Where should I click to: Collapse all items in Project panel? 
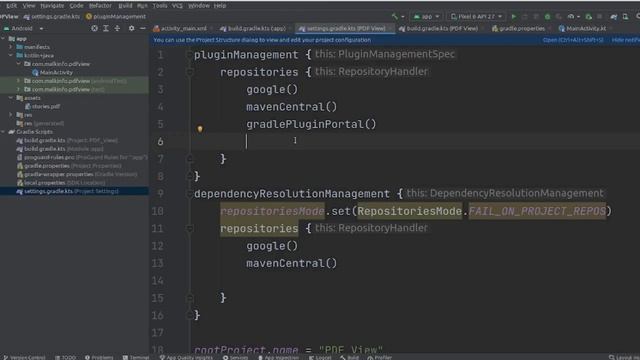tap(117, 29)
